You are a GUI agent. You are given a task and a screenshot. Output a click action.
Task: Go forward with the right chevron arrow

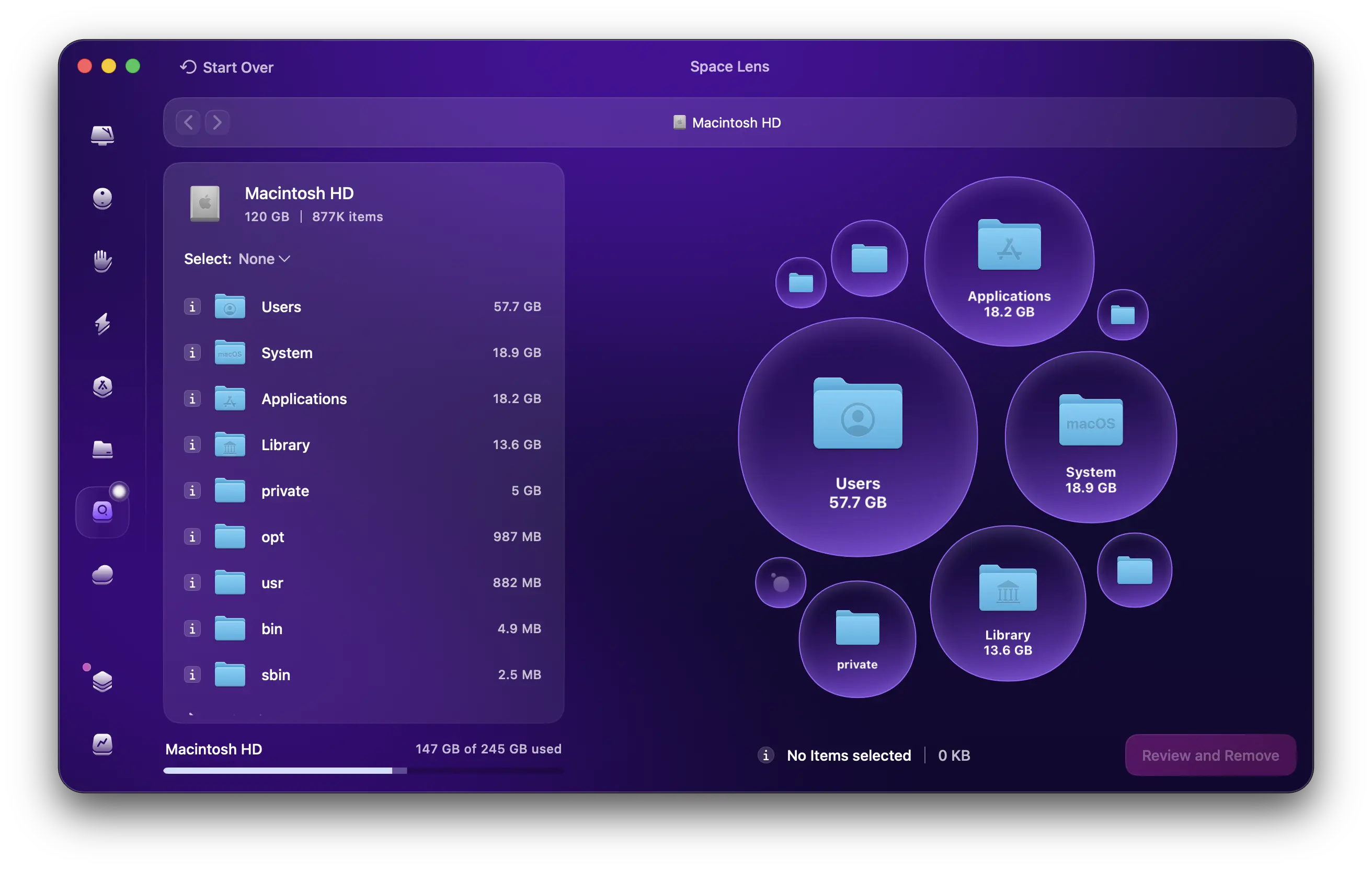218,122
